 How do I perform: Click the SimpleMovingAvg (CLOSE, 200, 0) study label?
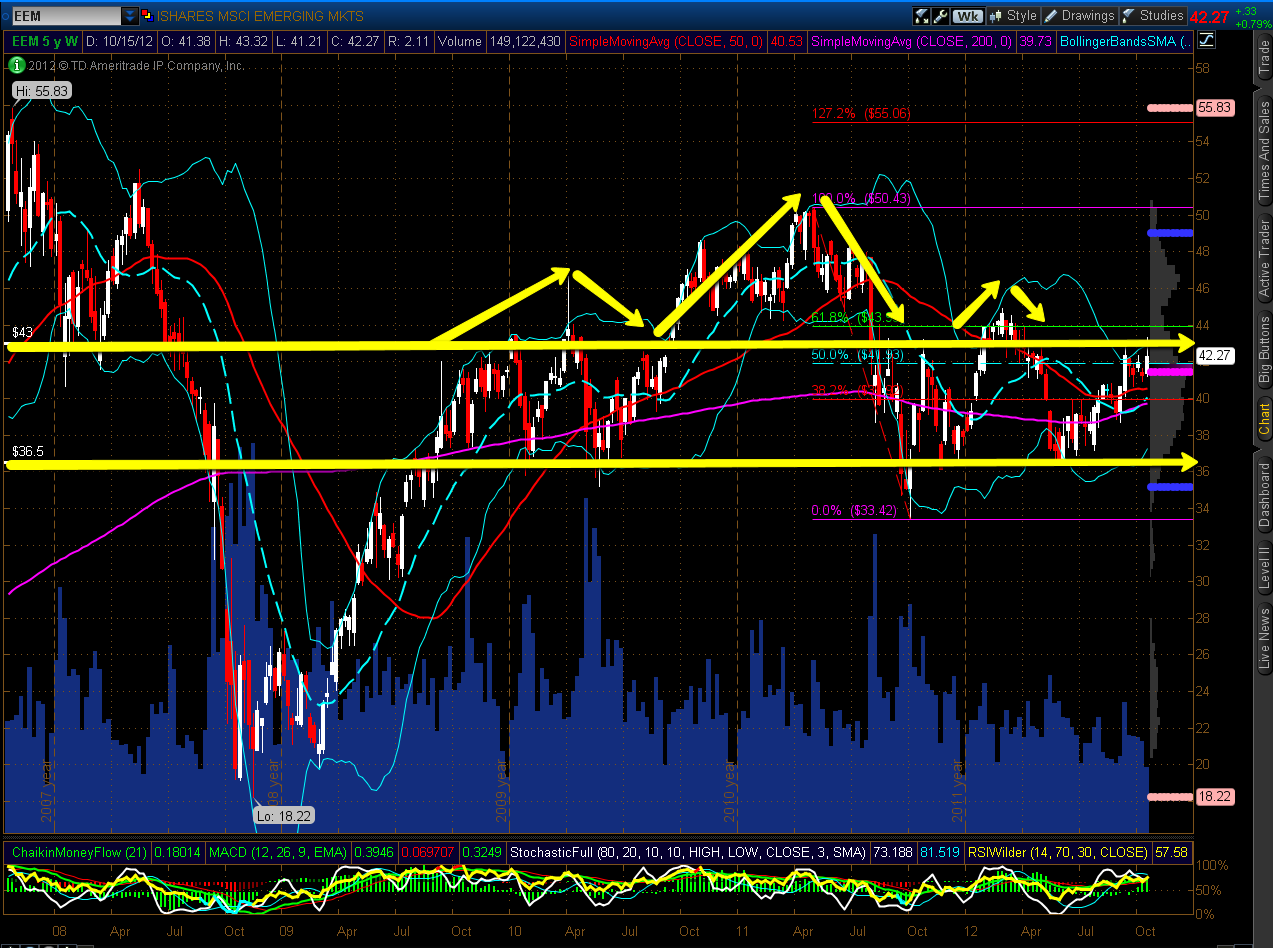pos(914,41)
